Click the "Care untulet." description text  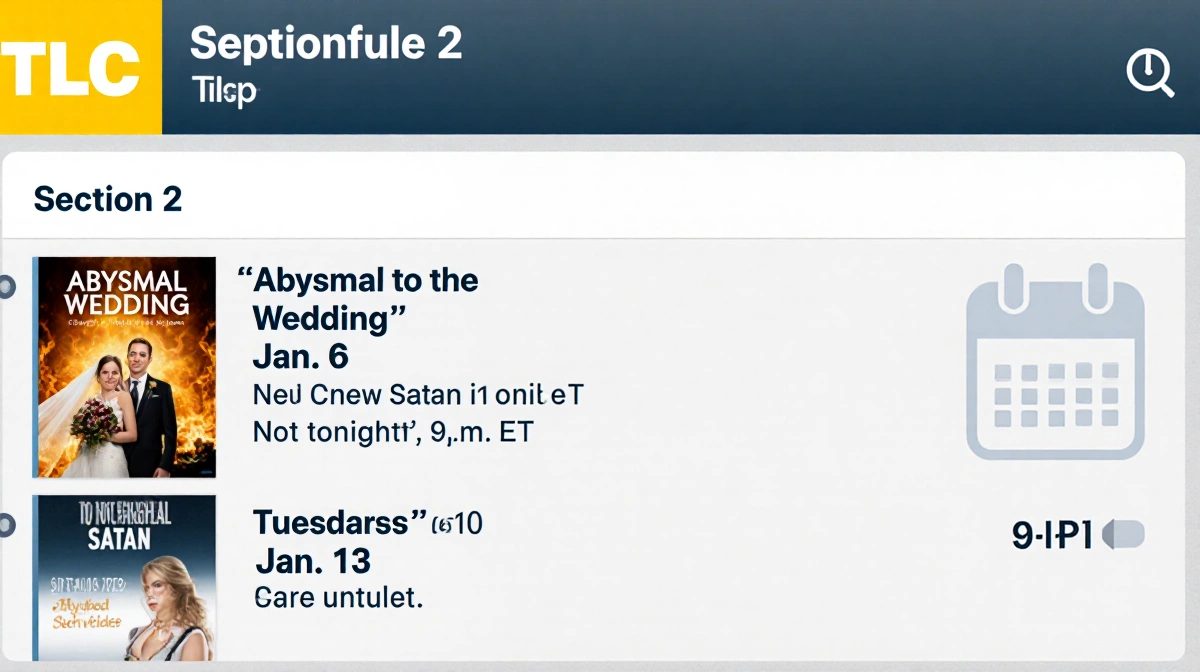point(339,598)
